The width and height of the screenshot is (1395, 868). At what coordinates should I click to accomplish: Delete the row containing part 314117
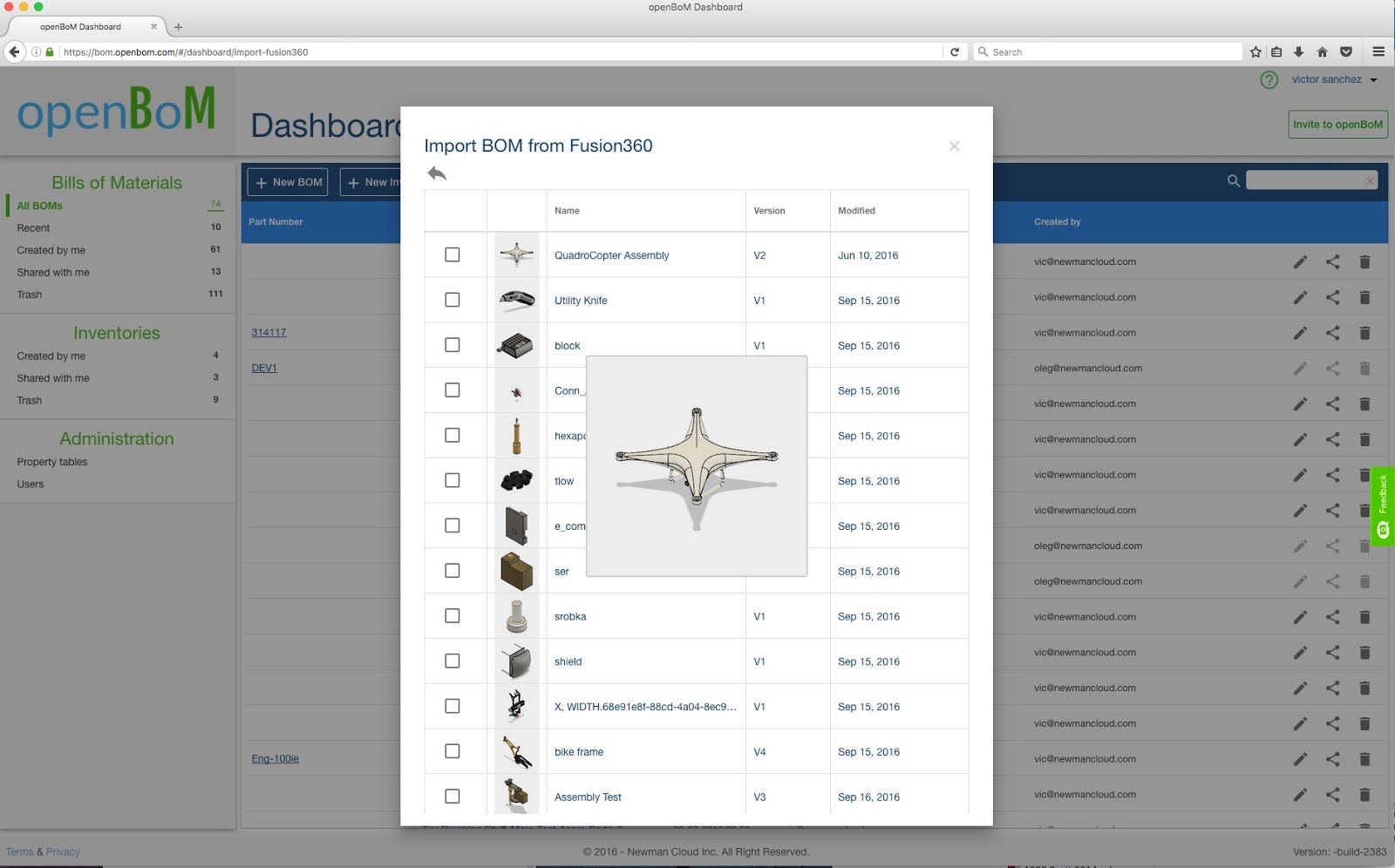1364,332
